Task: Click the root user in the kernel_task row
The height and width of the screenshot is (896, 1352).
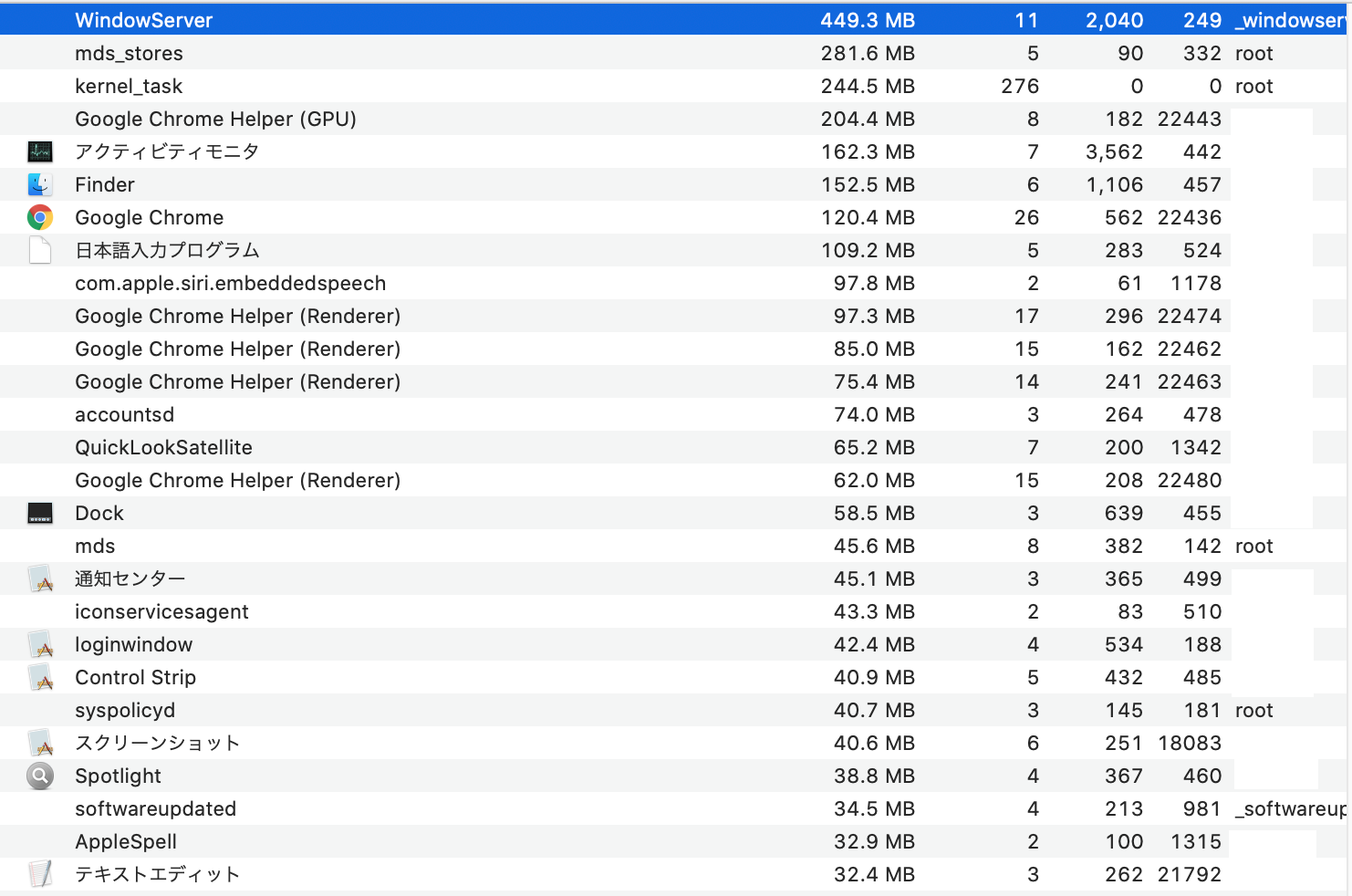Action: tap(1254, 86)
